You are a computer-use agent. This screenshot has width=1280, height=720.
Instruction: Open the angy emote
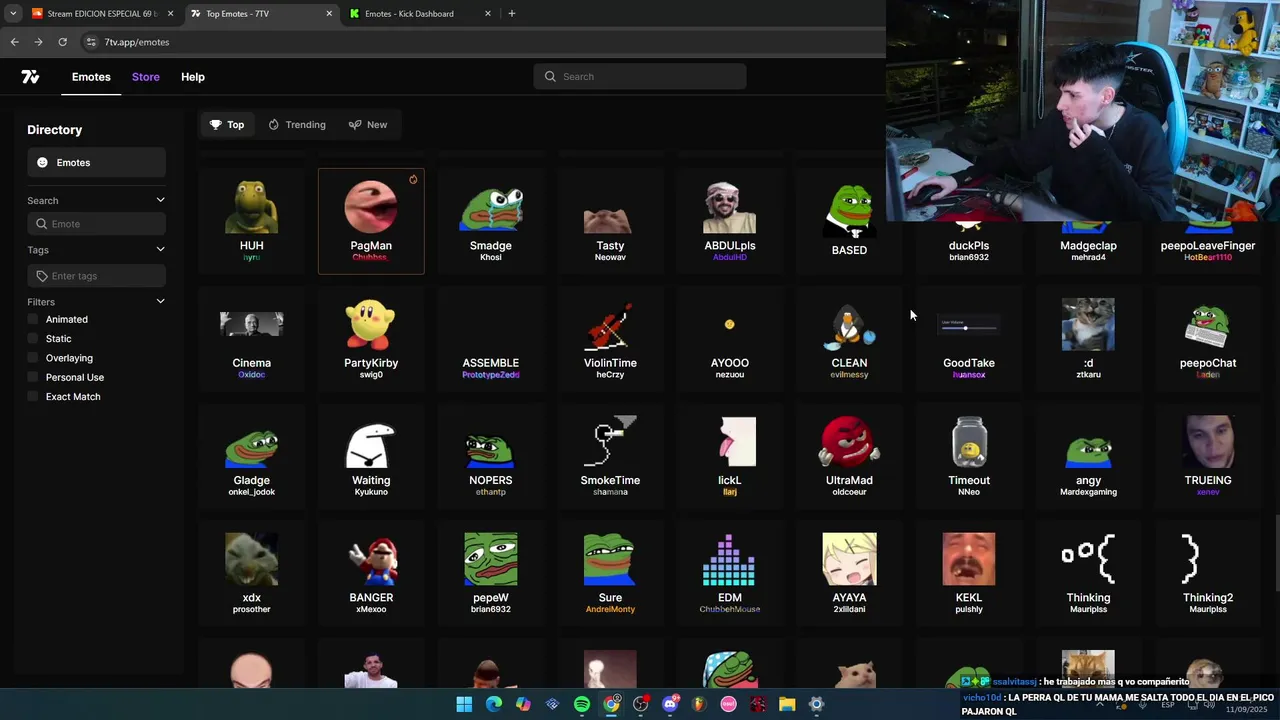tap(1088, 456)
